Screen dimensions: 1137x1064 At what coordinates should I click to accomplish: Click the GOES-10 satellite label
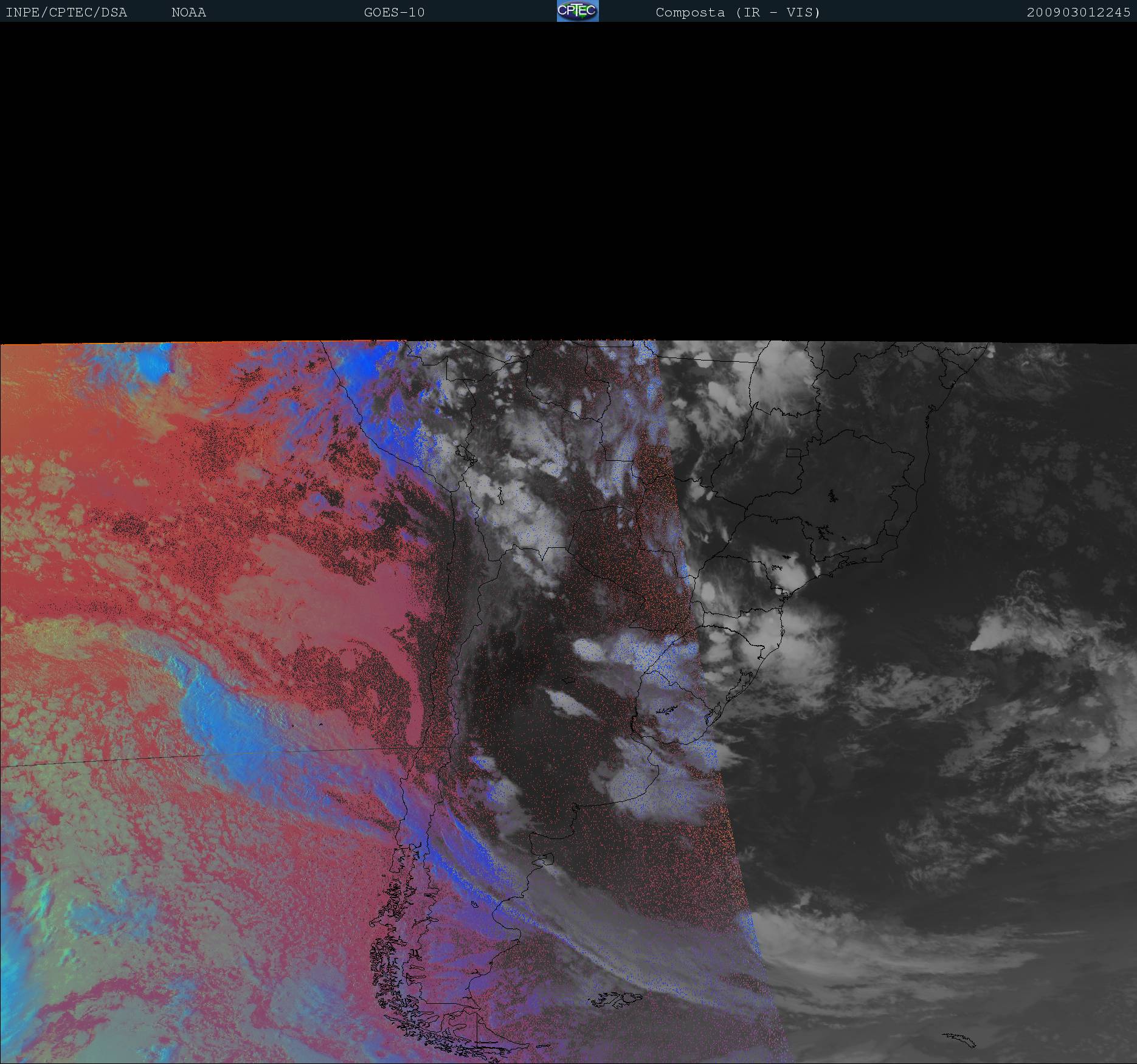tap(394, 13)
